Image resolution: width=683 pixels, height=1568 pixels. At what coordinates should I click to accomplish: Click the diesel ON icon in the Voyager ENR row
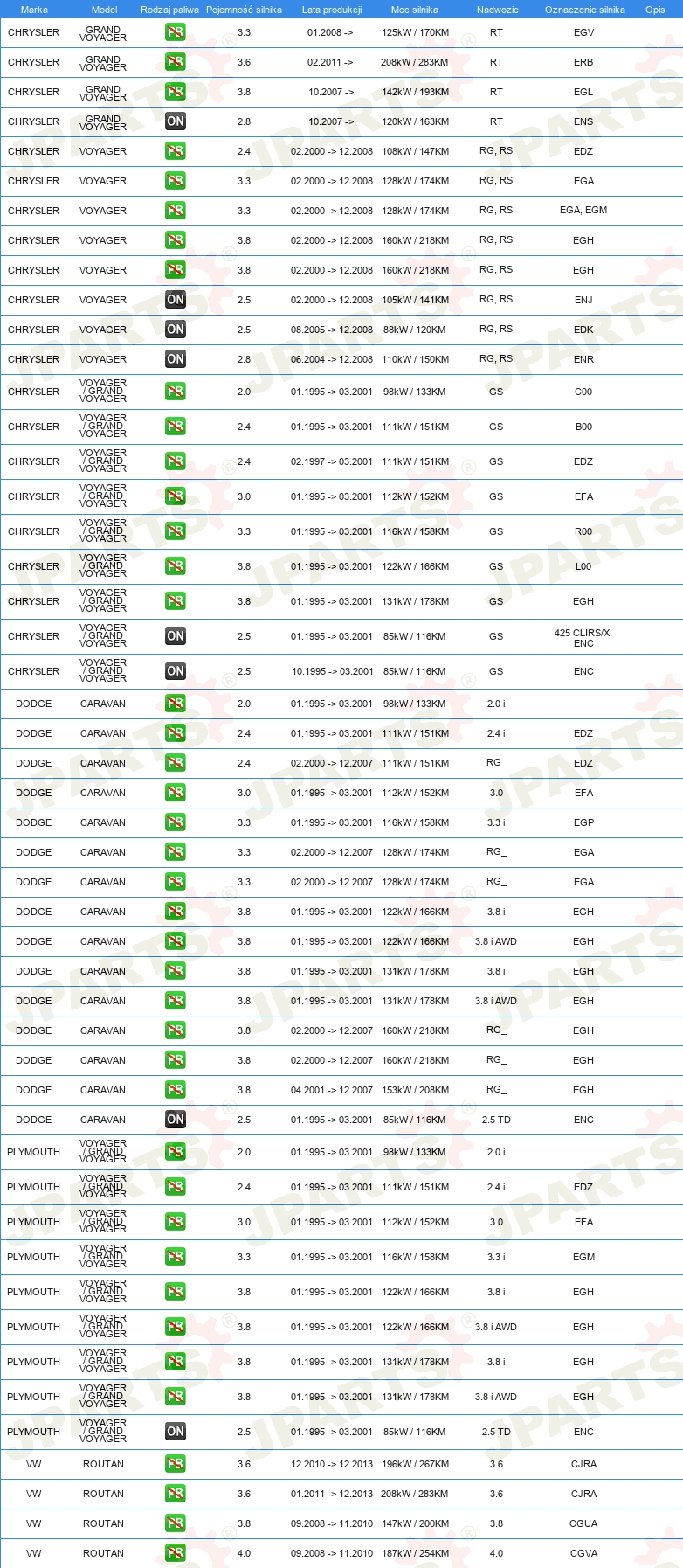pos(176,359)
